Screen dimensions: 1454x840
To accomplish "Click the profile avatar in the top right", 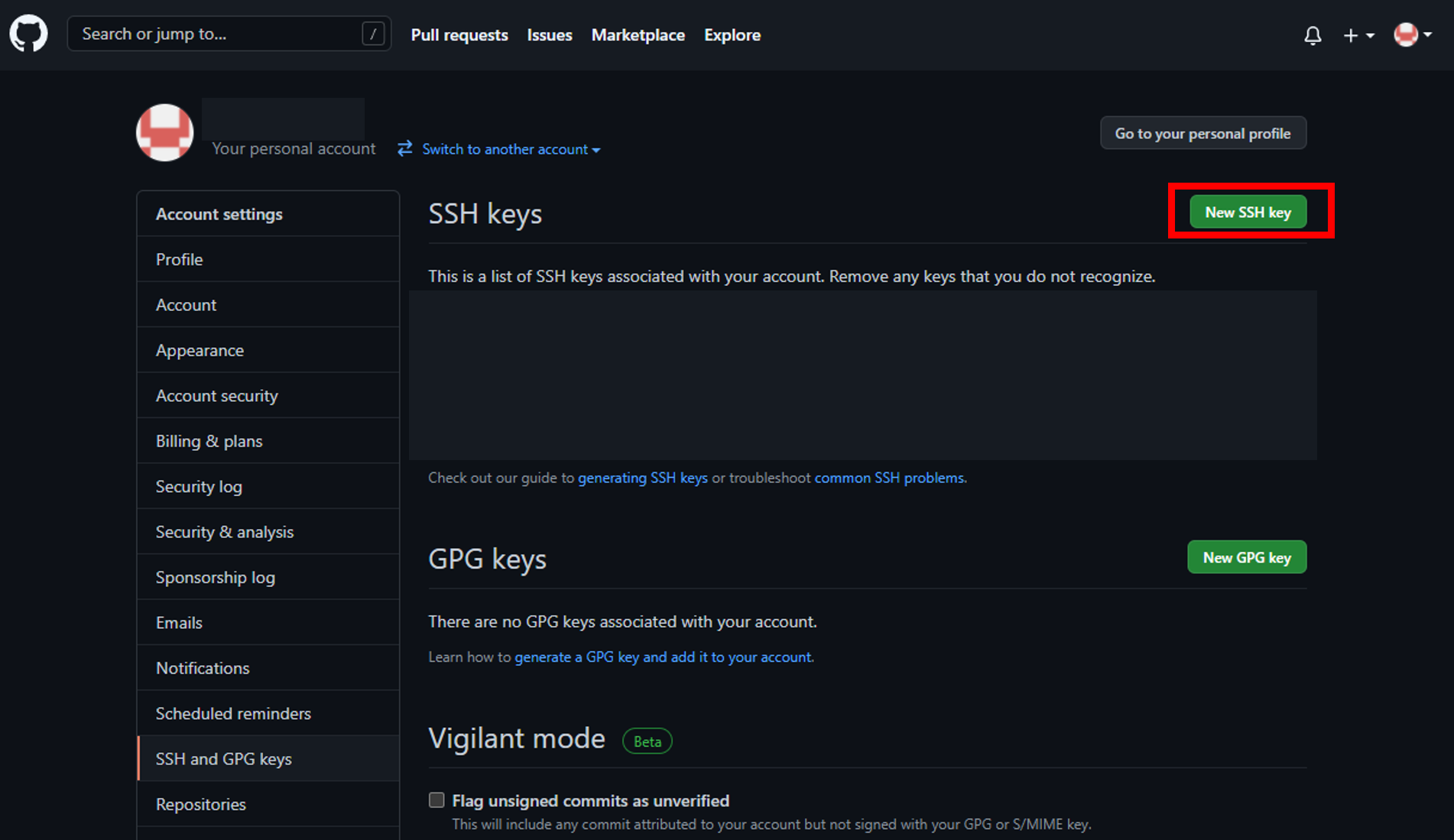I will (1407, 34).
